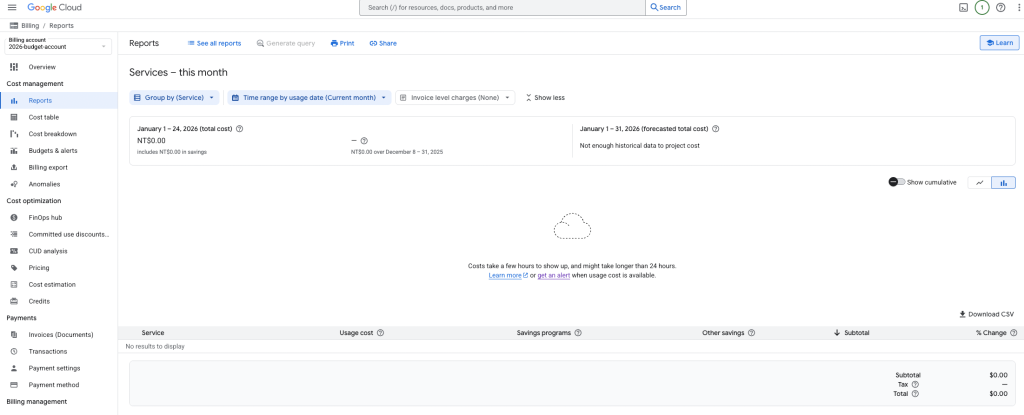Click the Pricing tag icon

click(x=14, y=268)
